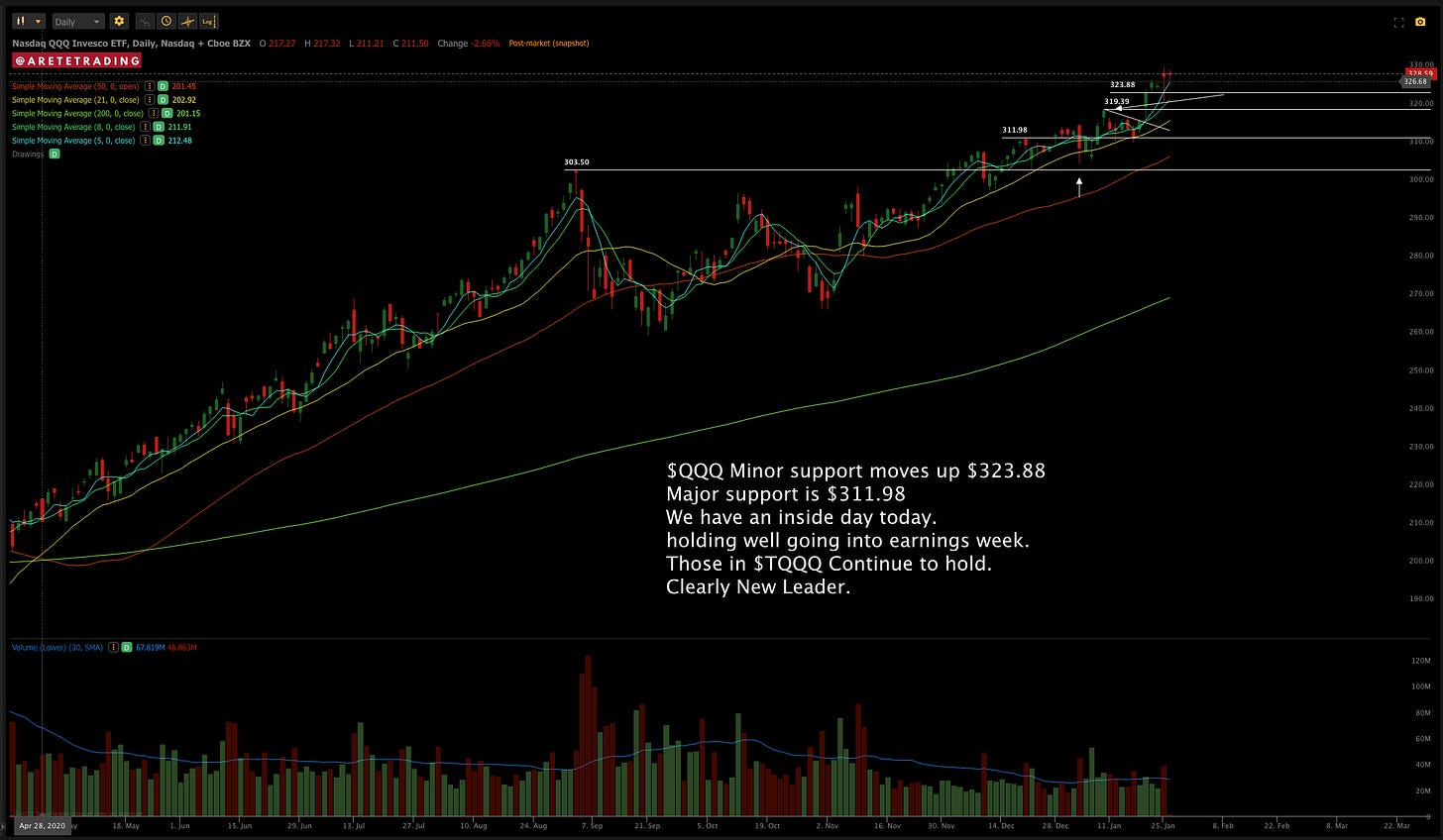Click the low price L 211.21
The image size is (1443, 840).
366,44
